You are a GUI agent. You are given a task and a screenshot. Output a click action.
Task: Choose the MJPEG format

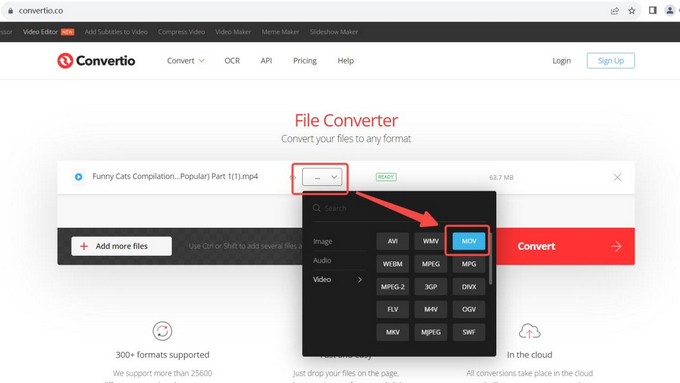(x=431, y=332)
